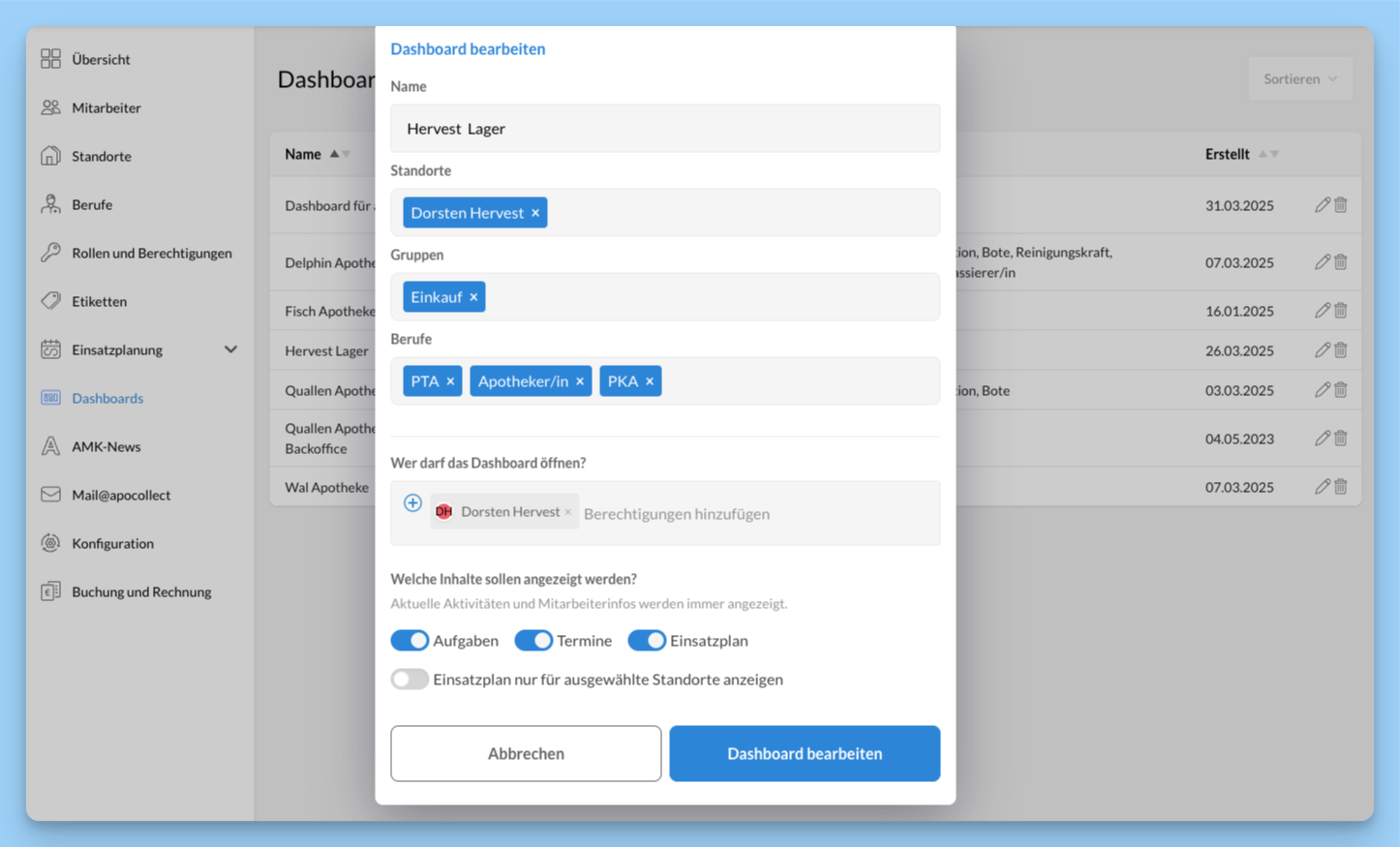
Task: Enable Einsatzplan only for selected locations
Action: [x=410, y=680]
